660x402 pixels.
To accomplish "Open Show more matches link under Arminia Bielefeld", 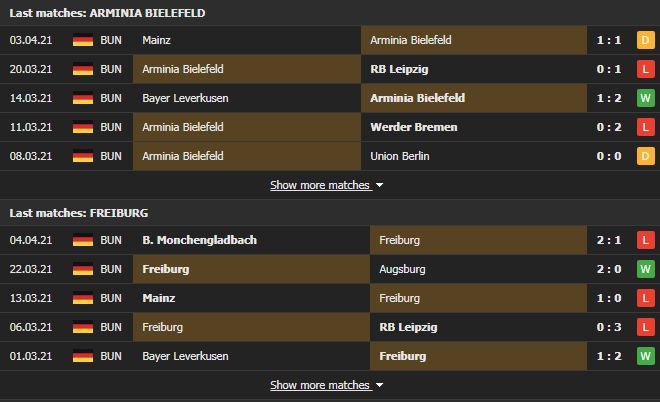I will pyautogui.click(x=320, y=185).
